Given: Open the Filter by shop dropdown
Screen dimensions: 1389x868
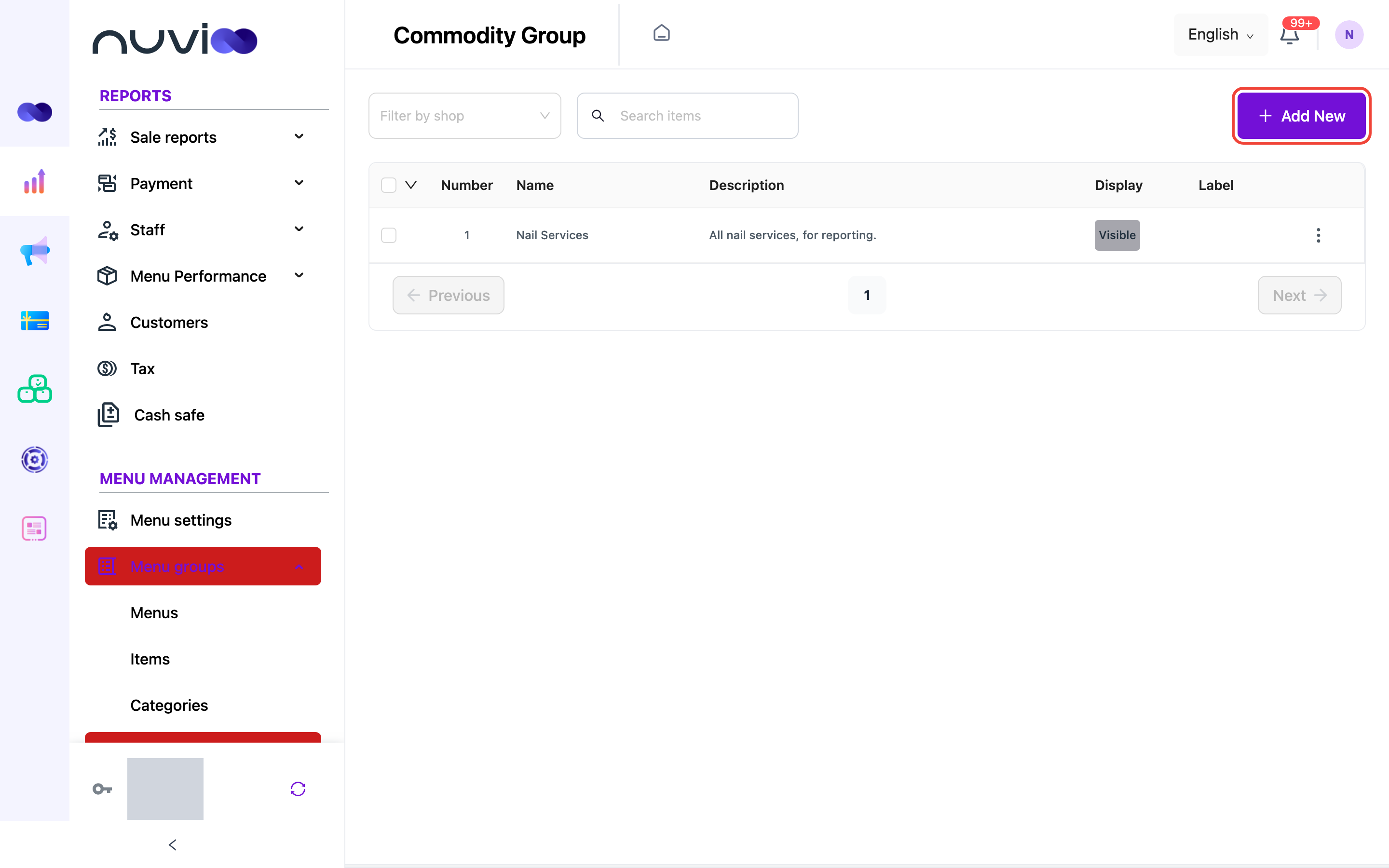Looking at the screenshot, I should click(x=464, y=116).
